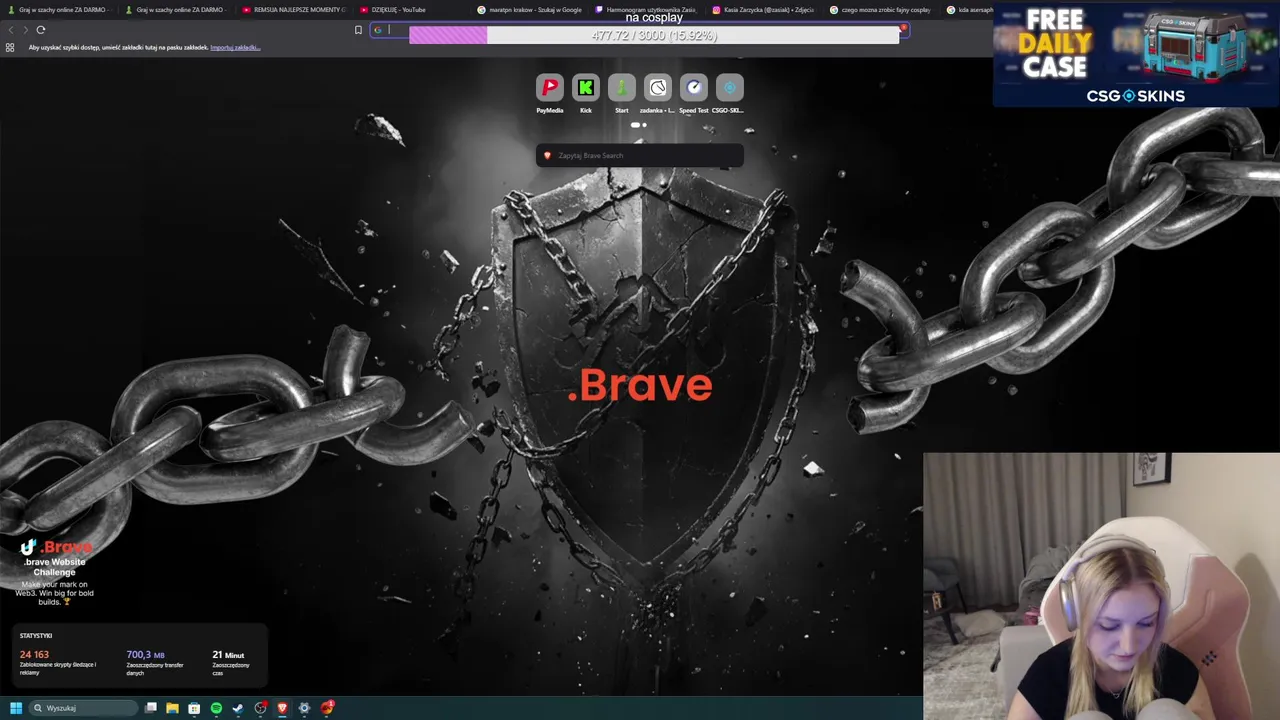Switch to DZIĘKUJĘ - YouTube tab

(x=410, y=10)
